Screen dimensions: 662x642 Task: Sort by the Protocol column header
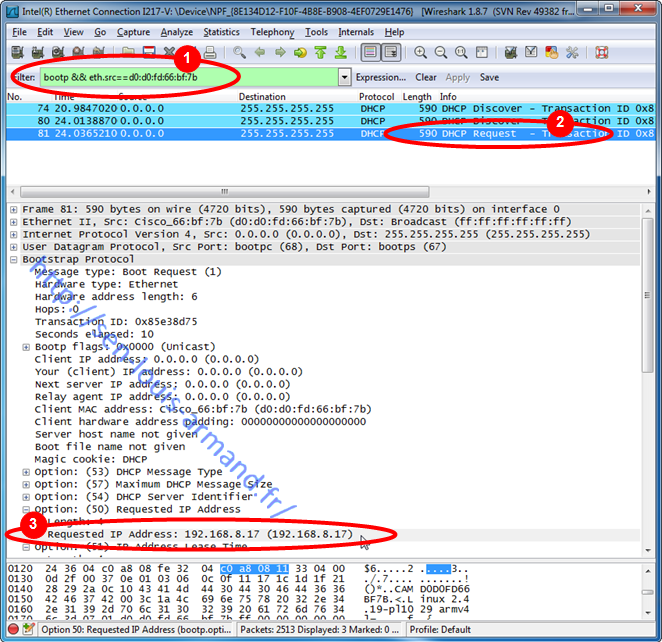pos(376,97)
